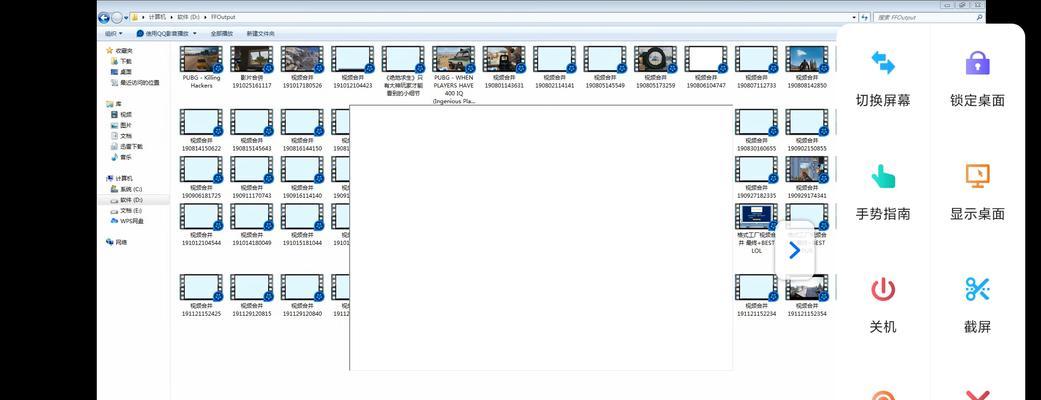Select 格式工厂 视频合并 最终+BEST LOL video

tap(756, 229)
